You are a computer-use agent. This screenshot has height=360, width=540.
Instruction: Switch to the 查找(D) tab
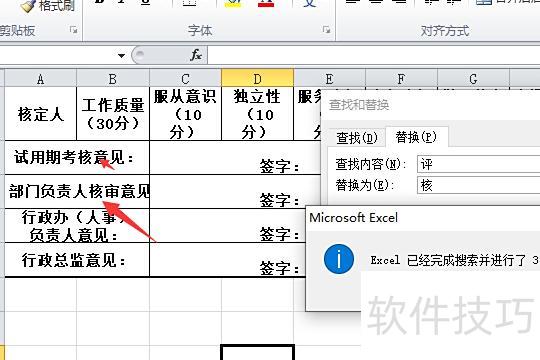(x=357, y=138)
